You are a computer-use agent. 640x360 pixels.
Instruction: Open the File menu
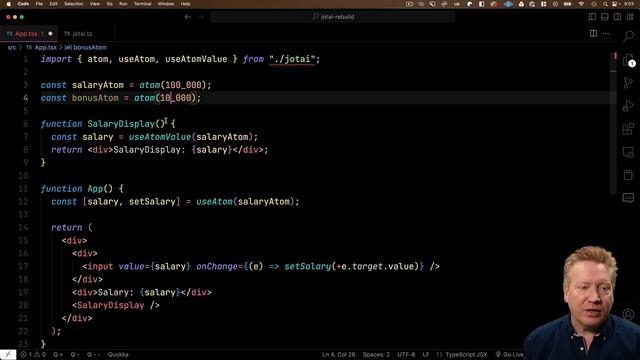click(39, 4)
